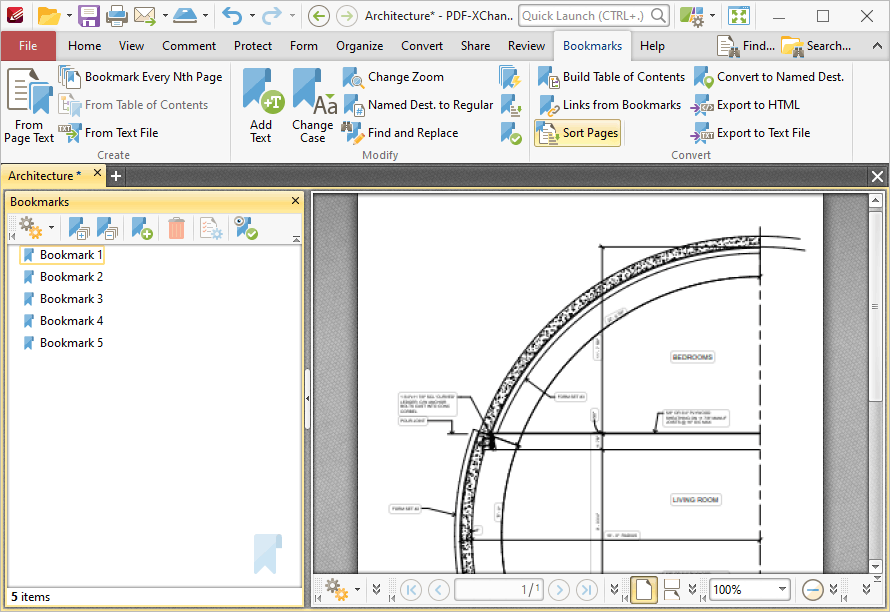Collapse all bookmarks in the panel
The width and height of the screenshot is (890, 612).
coord(108,228)
